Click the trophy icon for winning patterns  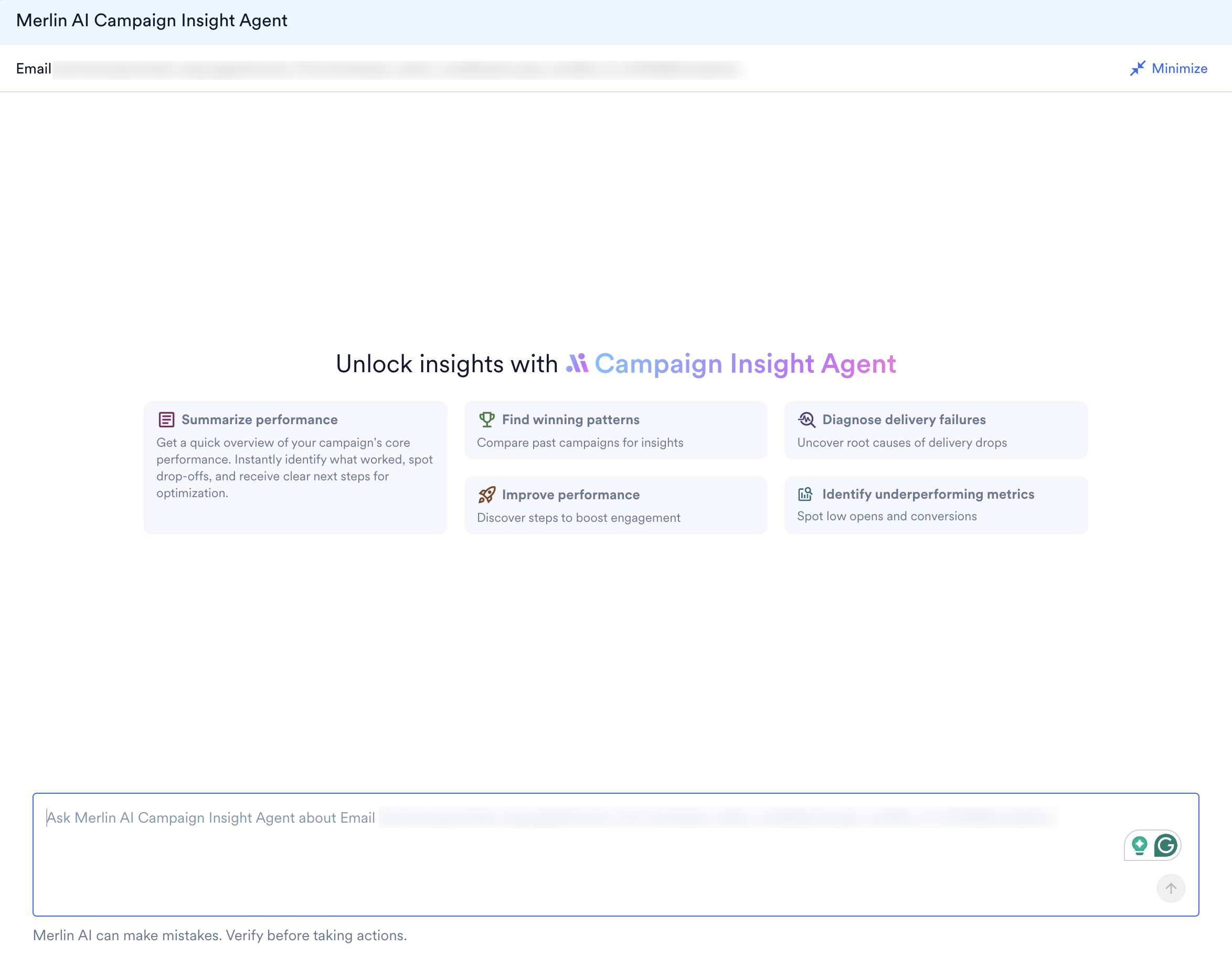(487, 419)
